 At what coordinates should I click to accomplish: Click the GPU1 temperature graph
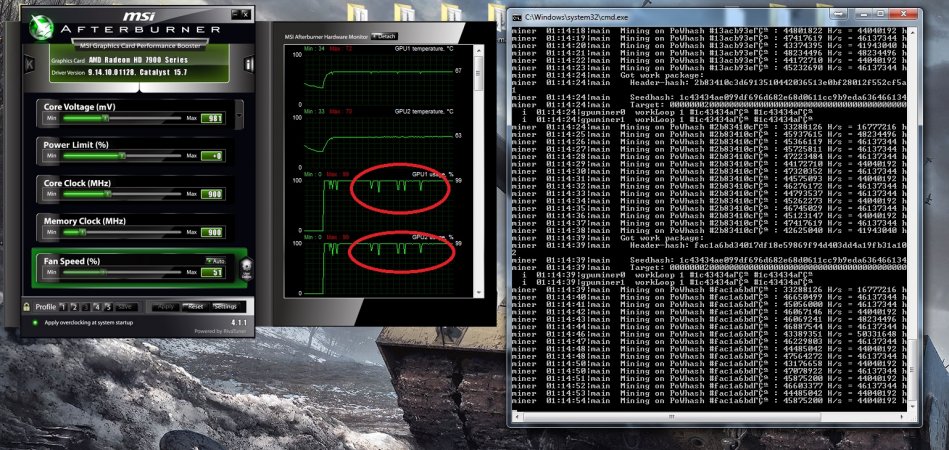click(379, 79)
